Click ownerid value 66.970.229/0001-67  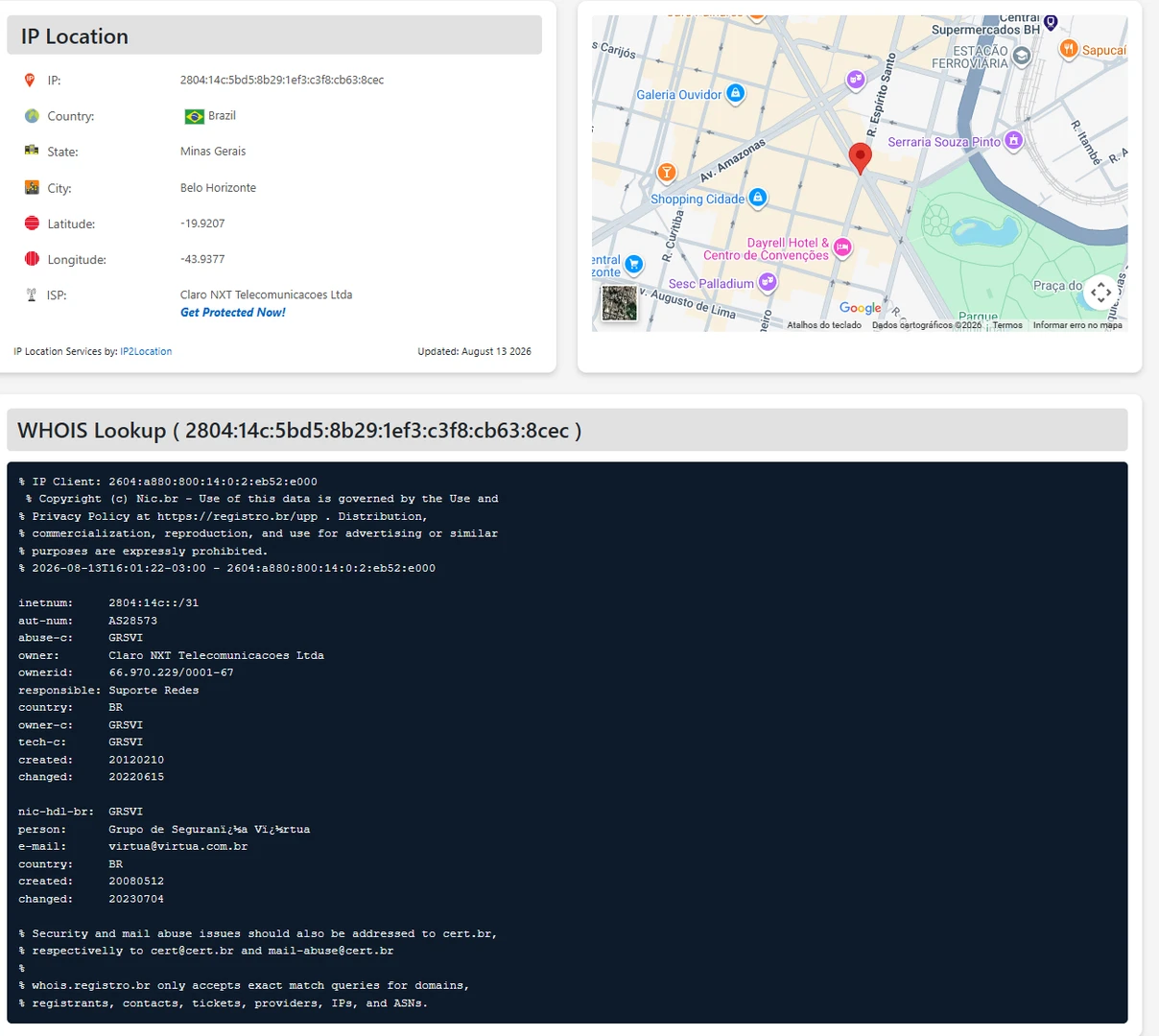point(171,672)
